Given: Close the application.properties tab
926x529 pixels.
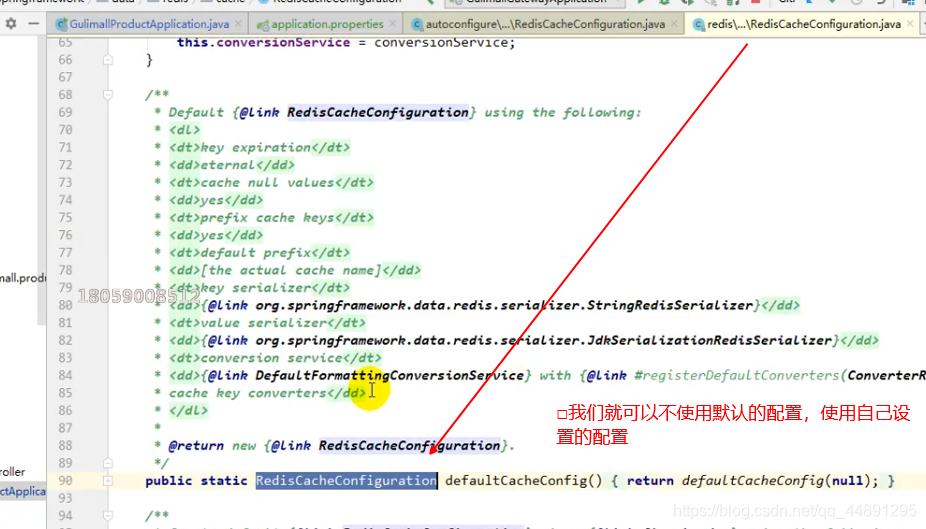Looking at the screenshot, I should [393, 24].
